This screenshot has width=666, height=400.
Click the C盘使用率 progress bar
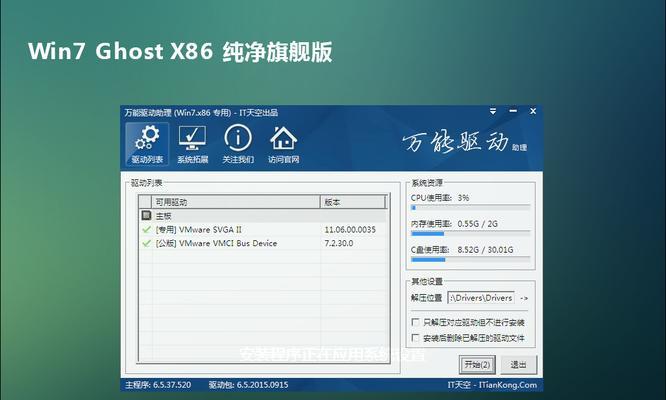pyautogui.click(x=470, y=259)
